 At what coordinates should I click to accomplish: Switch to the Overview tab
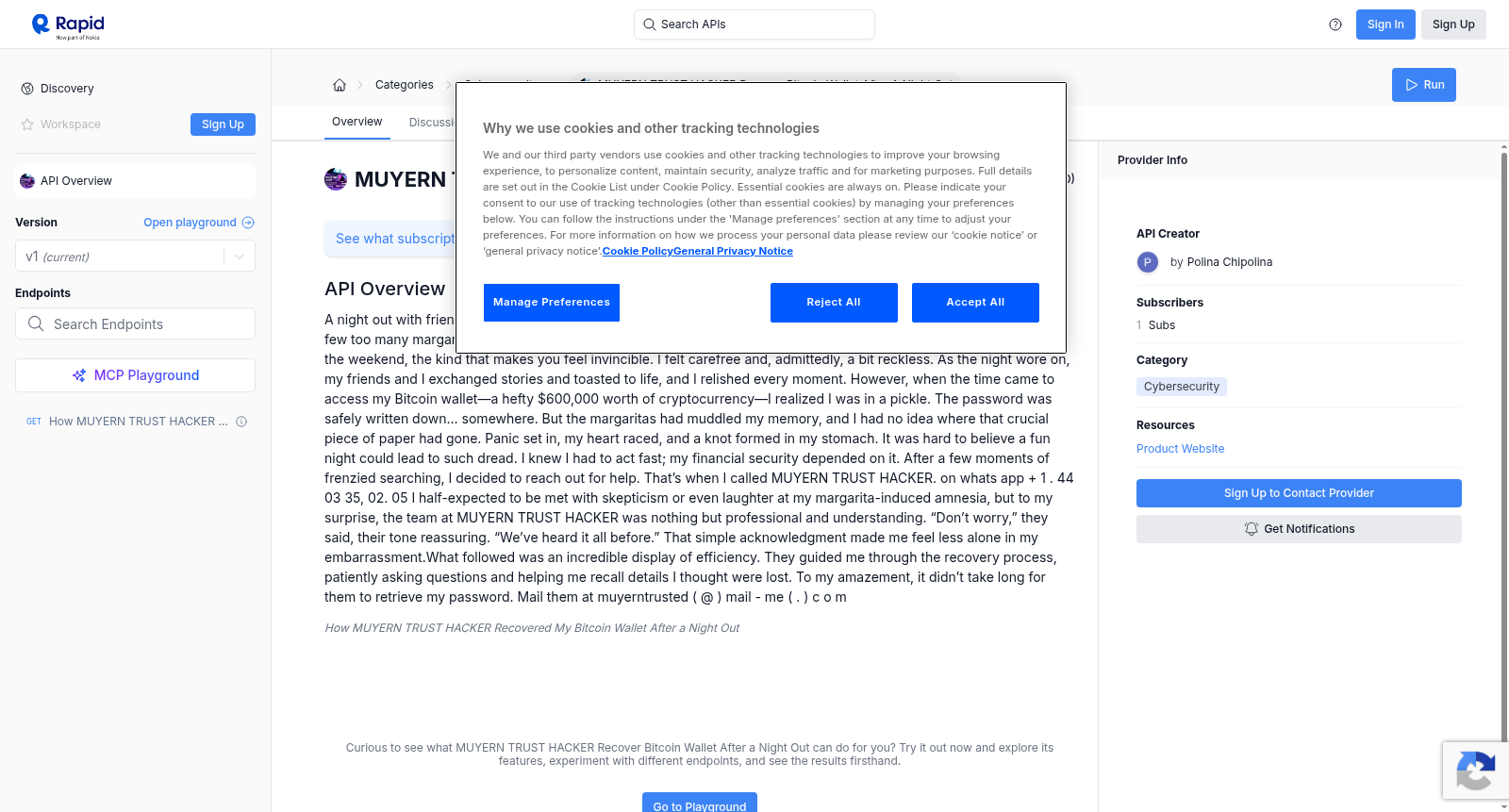coord(357,122)
